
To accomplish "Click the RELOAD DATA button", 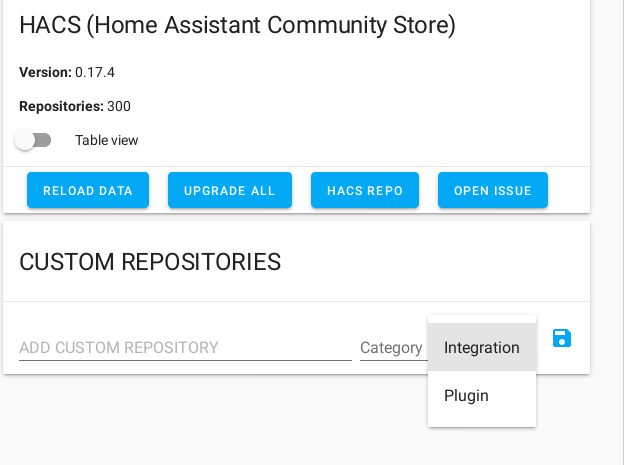I will click(x=88, y=190).
